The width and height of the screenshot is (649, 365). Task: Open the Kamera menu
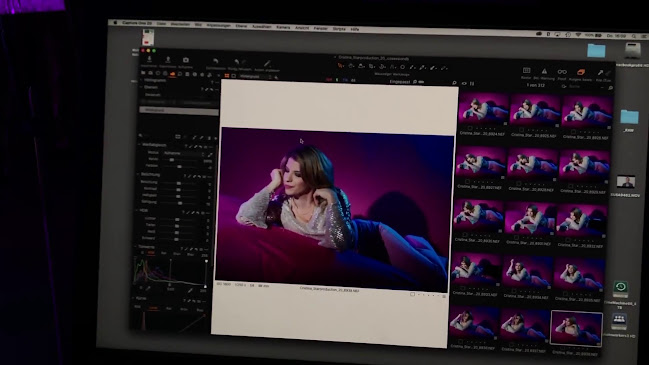click(x=283, y=27)
